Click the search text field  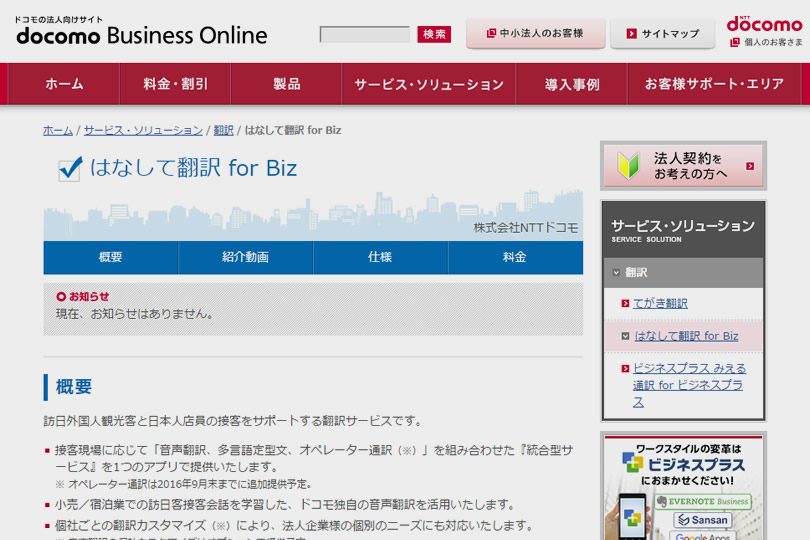tap(365, 35)
